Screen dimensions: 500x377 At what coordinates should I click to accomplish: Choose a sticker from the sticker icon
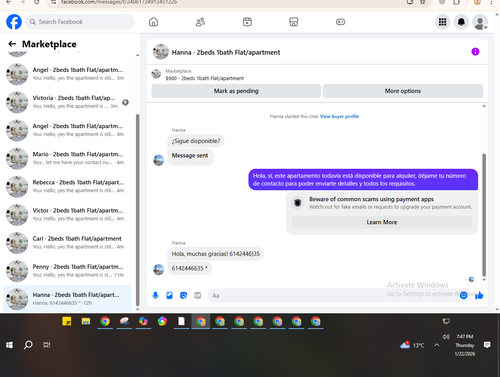[183, 295]
